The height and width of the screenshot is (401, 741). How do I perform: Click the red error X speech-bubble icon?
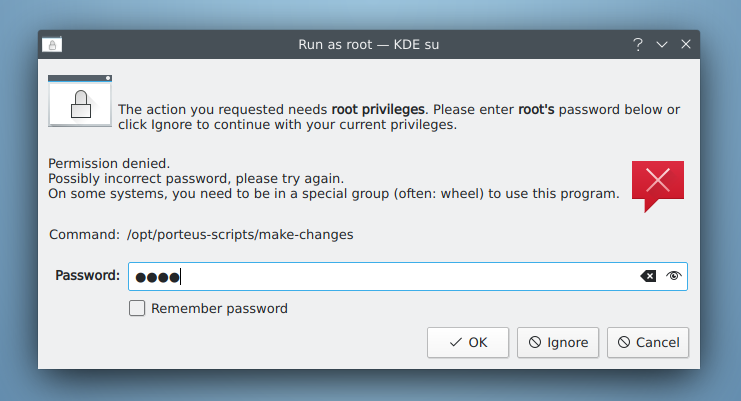(658, 186)
